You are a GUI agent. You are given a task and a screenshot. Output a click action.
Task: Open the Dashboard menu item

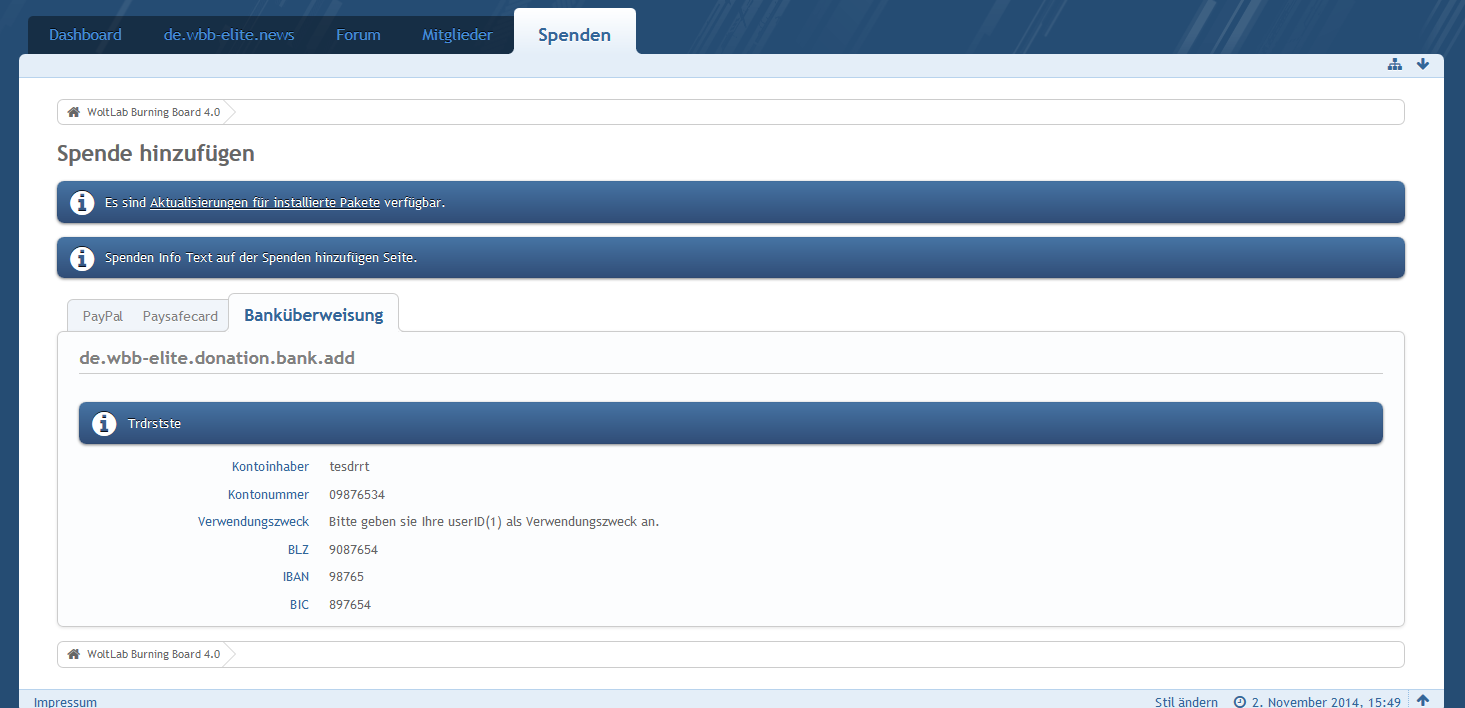pyautogui.click(x=85, y=35)
